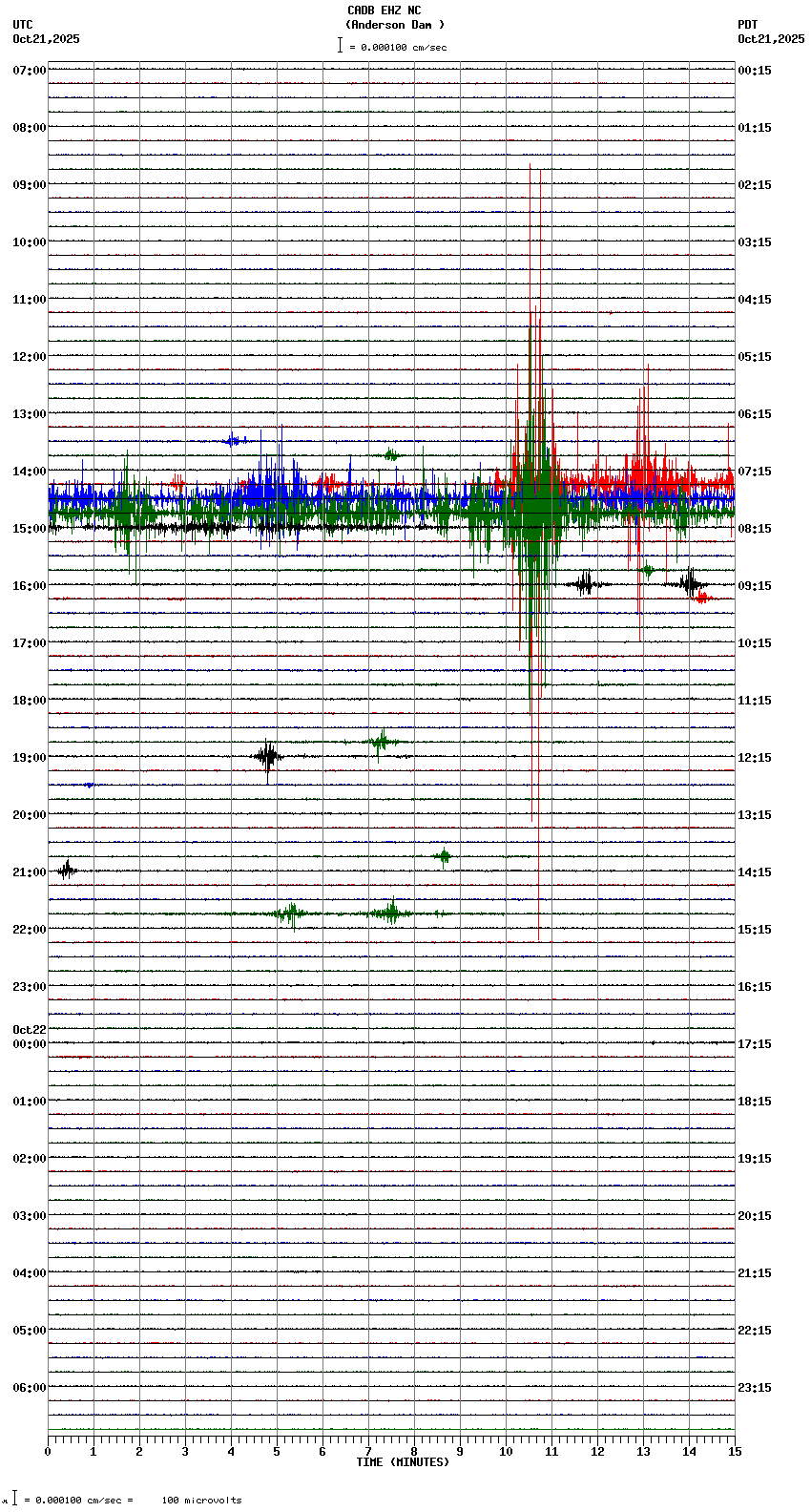
Task: Click the scale text '= 0.000100 cm/sec' at top
Action: pos(398,47)
